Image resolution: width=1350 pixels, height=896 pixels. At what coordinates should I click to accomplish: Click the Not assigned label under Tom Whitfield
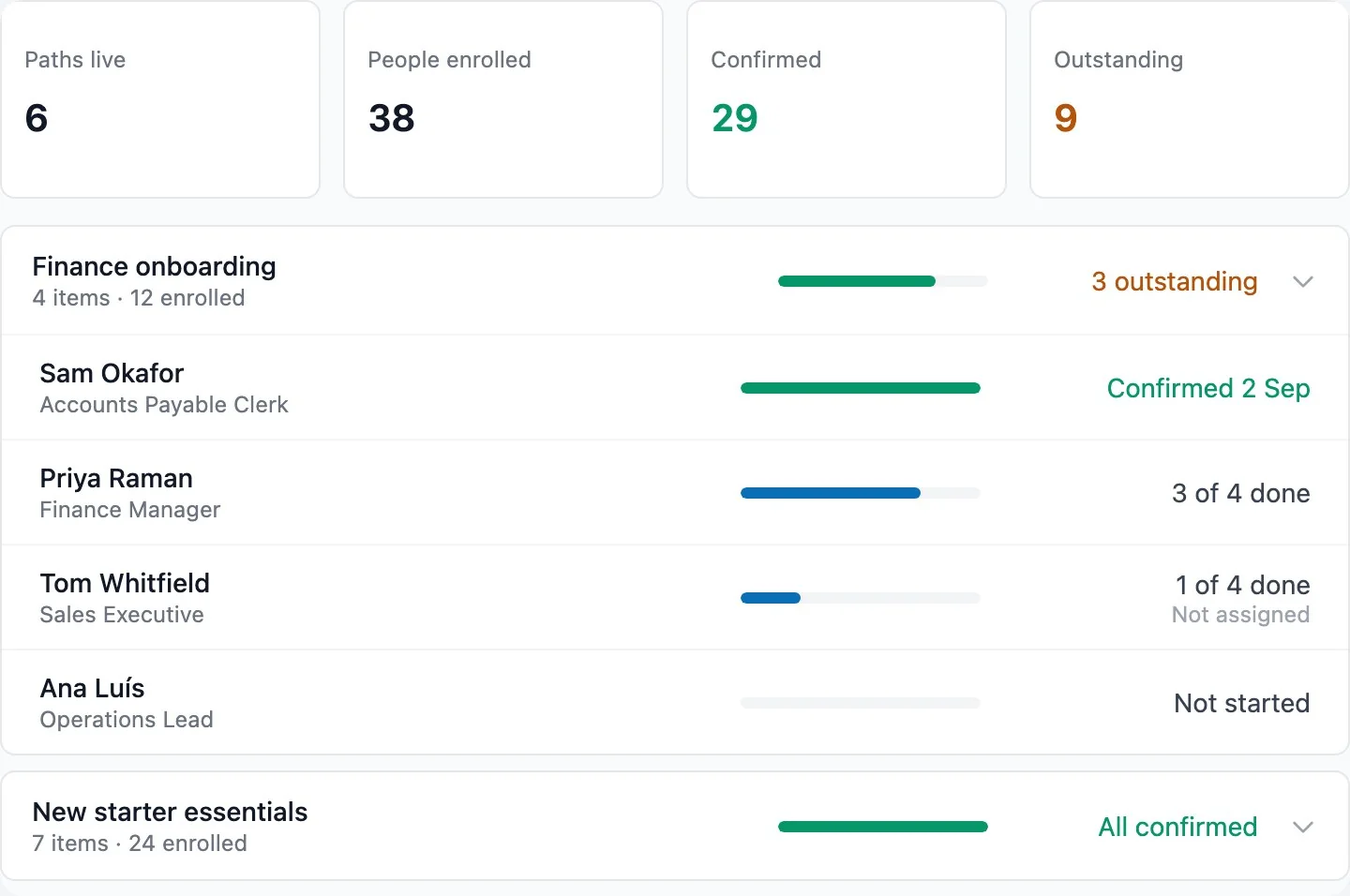click(1240, 615)
